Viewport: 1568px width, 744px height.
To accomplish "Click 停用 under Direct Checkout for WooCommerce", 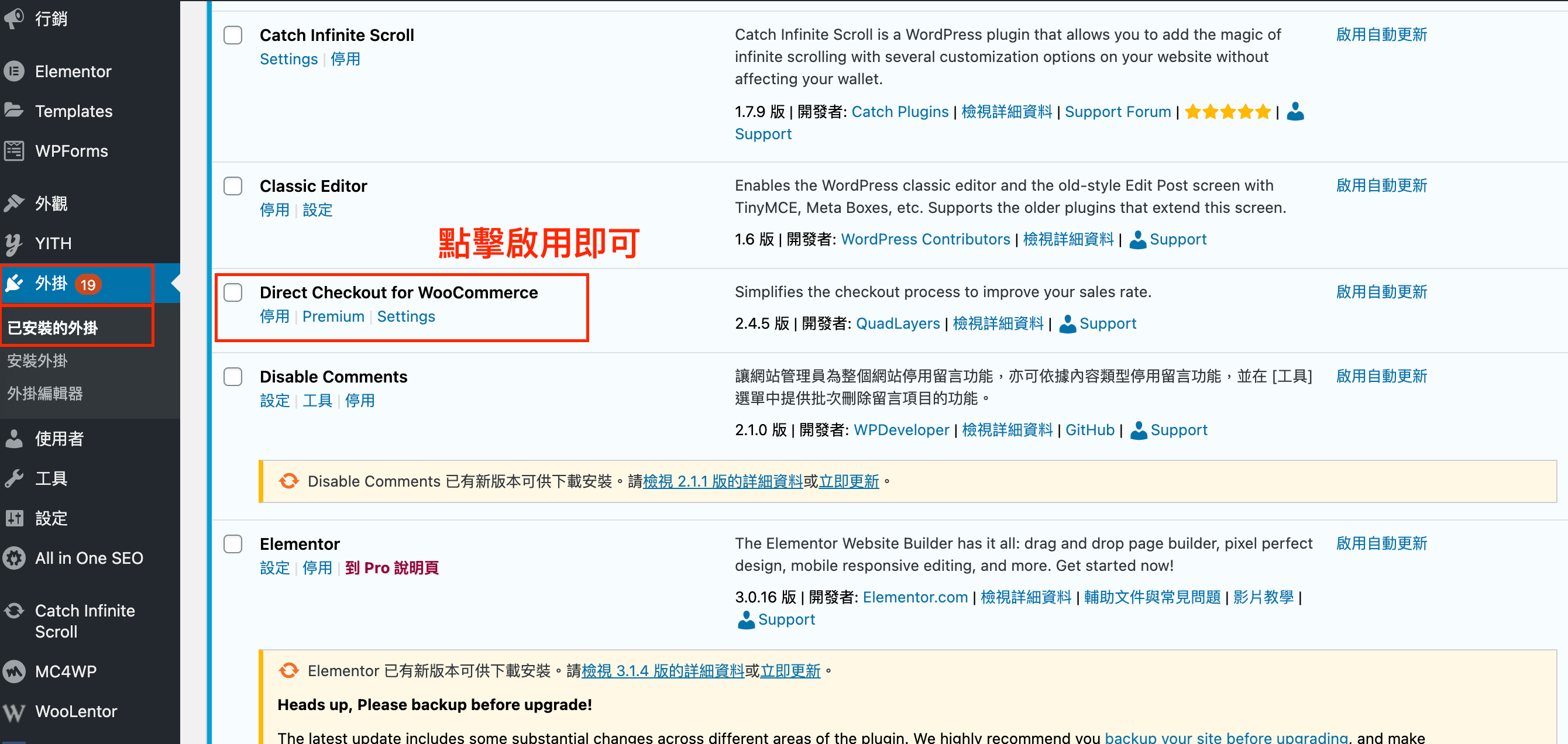I will coord(274,316).
